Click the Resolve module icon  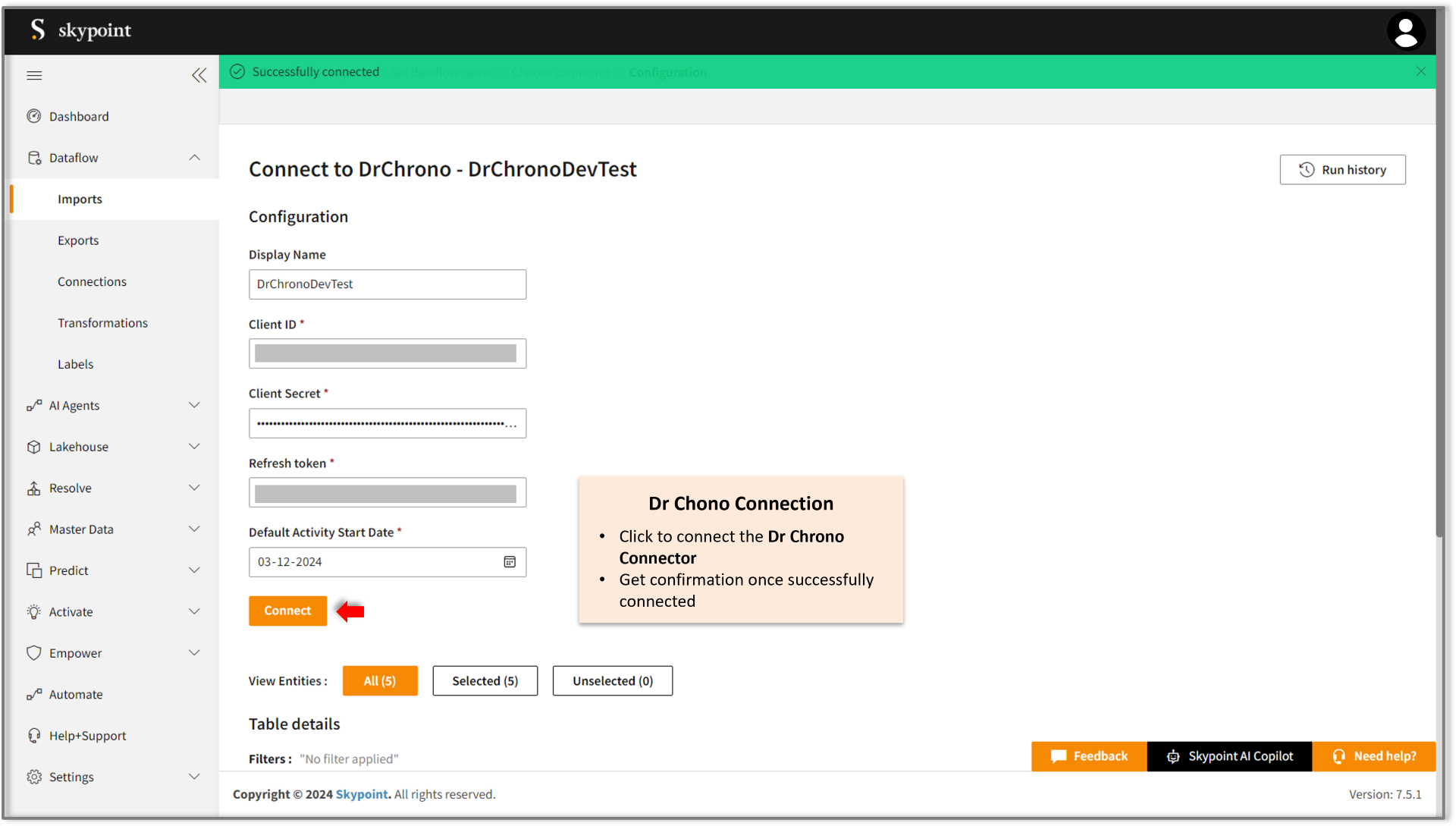(x=32, y=487)
